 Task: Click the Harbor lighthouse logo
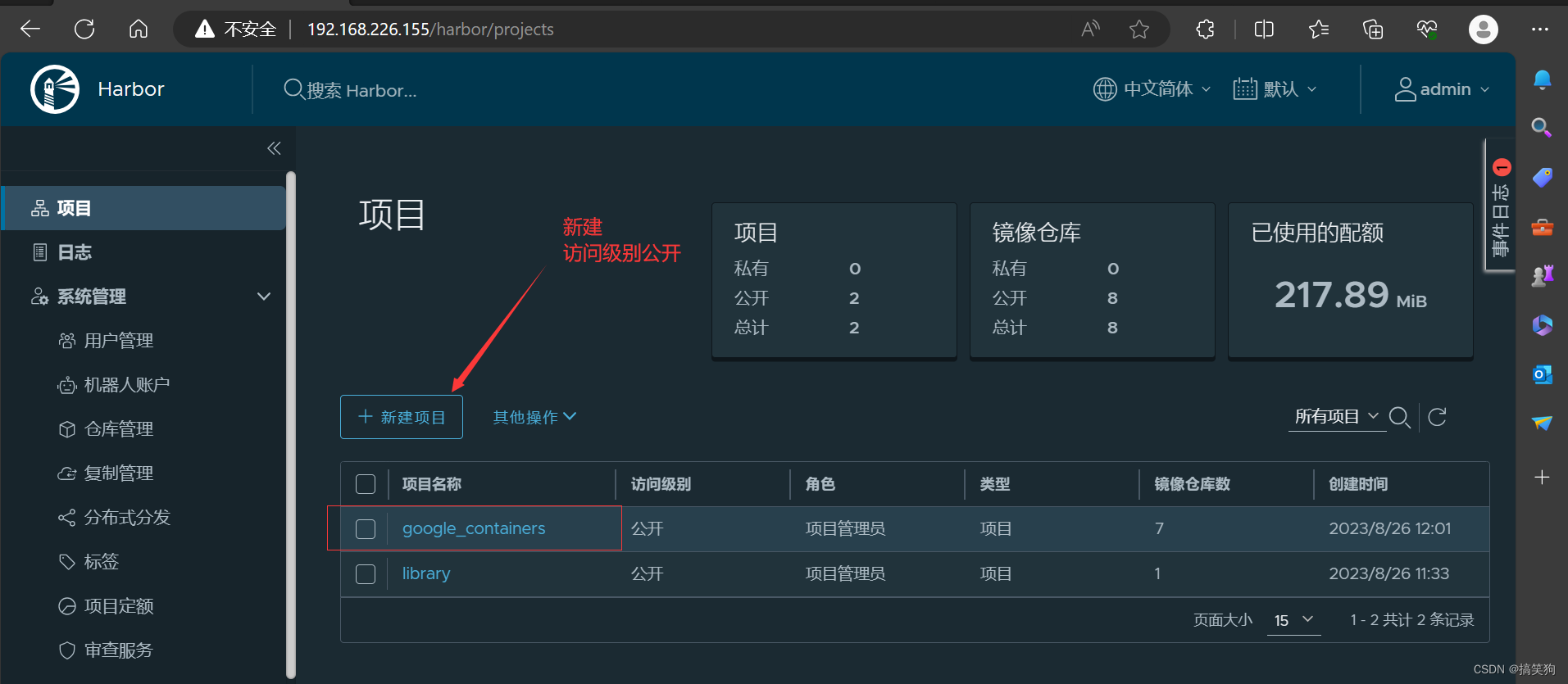pyautogui.click(x=55, y=88)
